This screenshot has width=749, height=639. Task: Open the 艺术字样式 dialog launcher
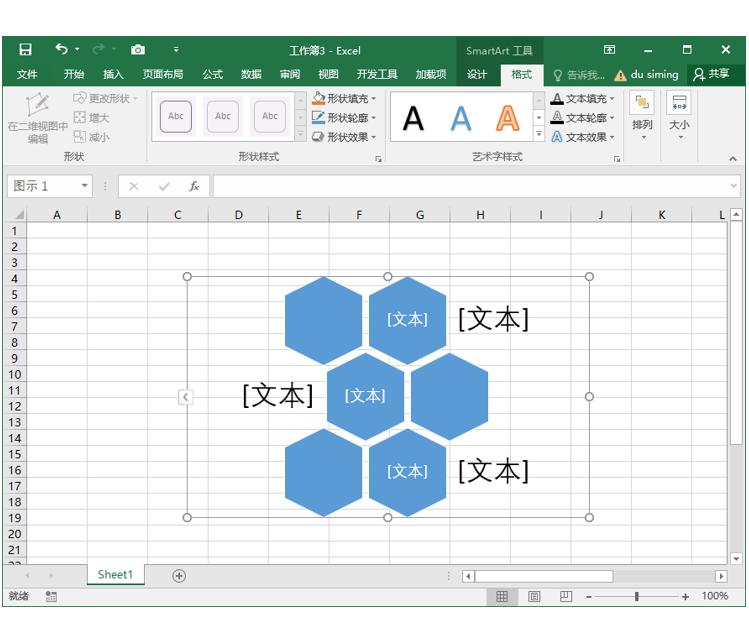click(x=617, y=159)
